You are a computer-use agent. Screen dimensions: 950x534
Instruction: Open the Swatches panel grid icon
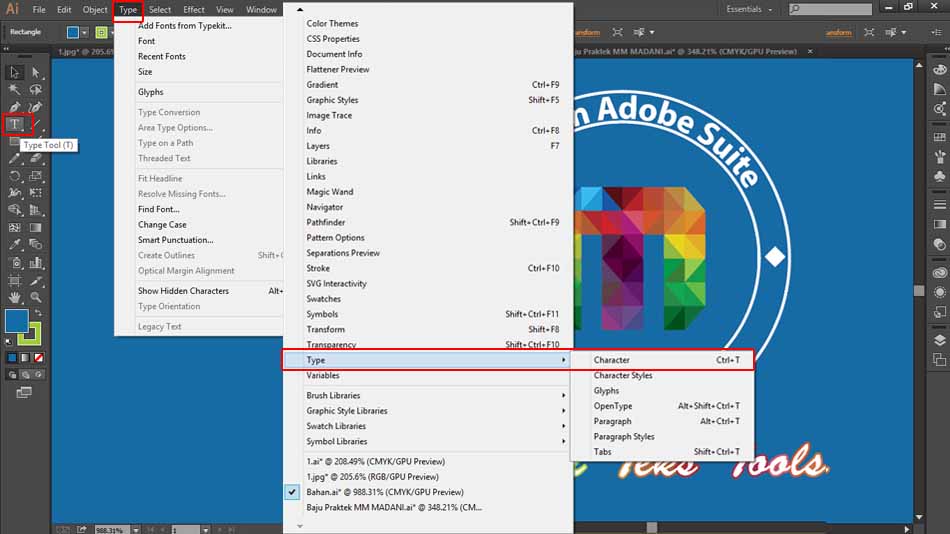tap(940, 137)
